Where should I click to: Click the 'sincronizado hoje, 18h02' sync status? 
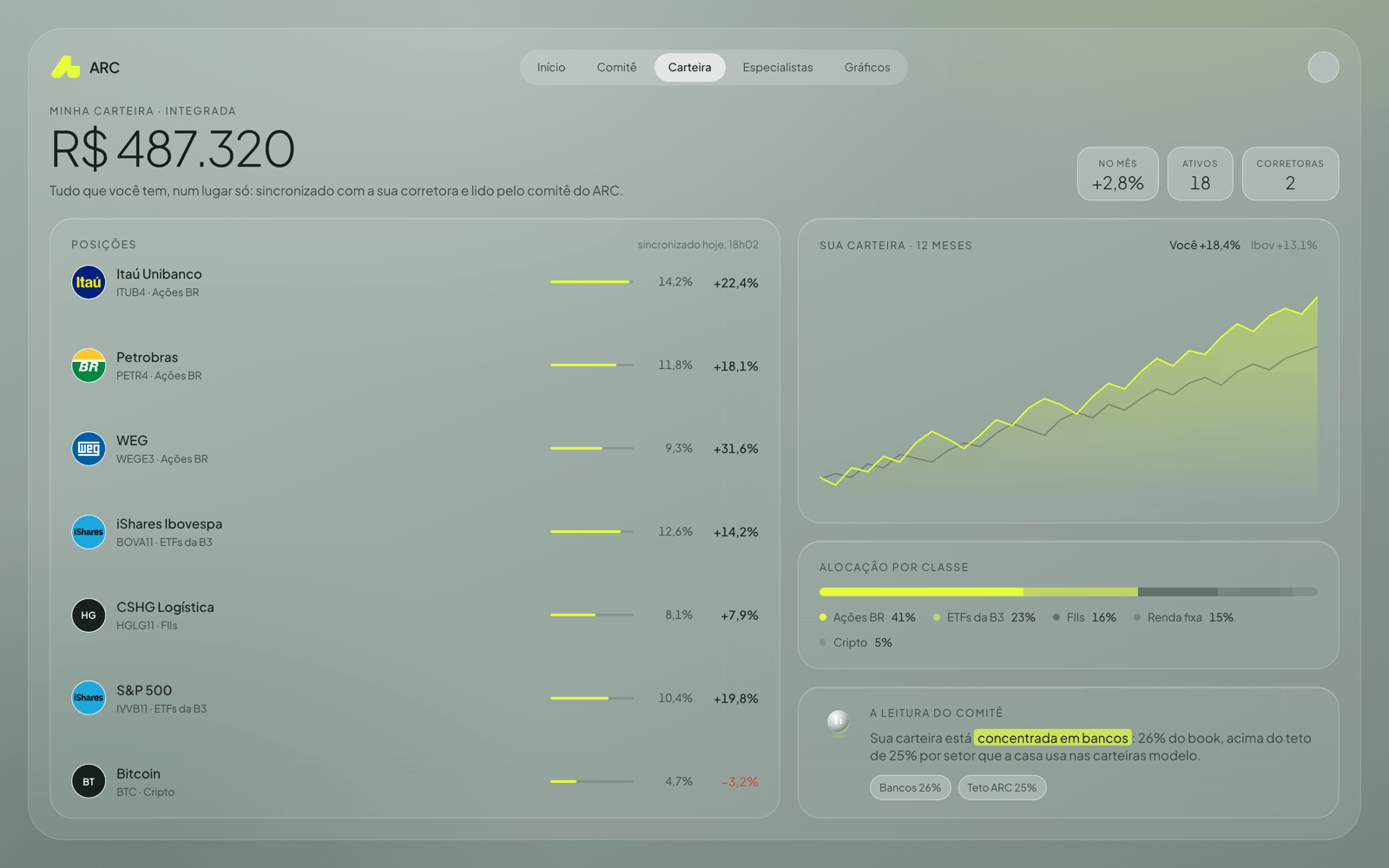(x=698, y=245)
